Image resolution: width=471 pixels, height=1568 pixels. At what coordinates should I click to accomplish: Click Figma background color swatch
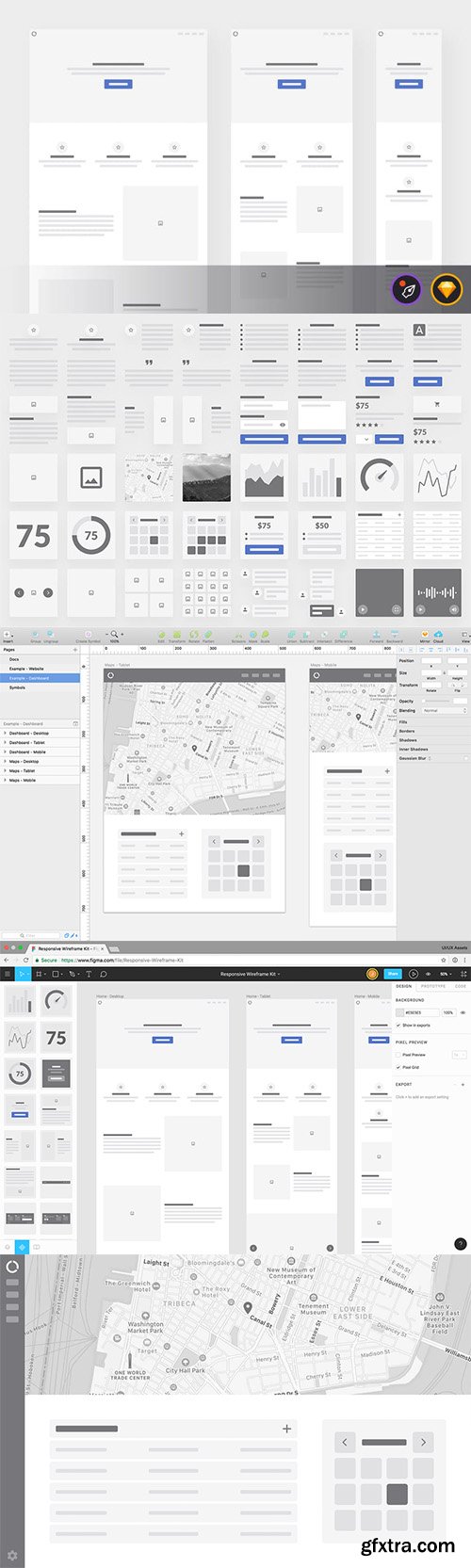tap(399, 1012)
